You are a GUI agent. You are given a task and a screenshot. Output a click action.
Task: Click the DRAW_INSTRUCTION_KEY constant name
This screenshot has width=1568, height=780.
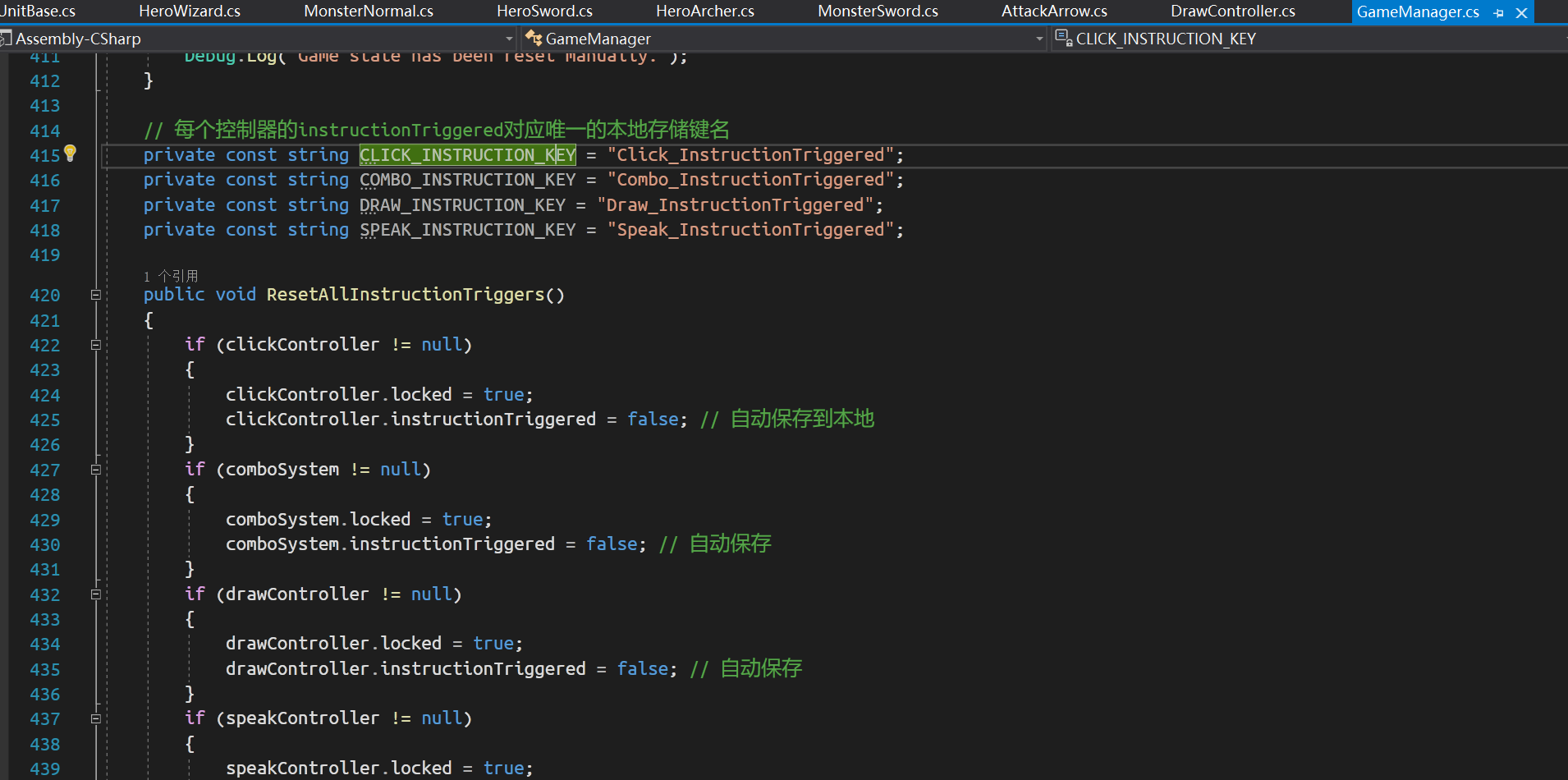click(462, 205)
